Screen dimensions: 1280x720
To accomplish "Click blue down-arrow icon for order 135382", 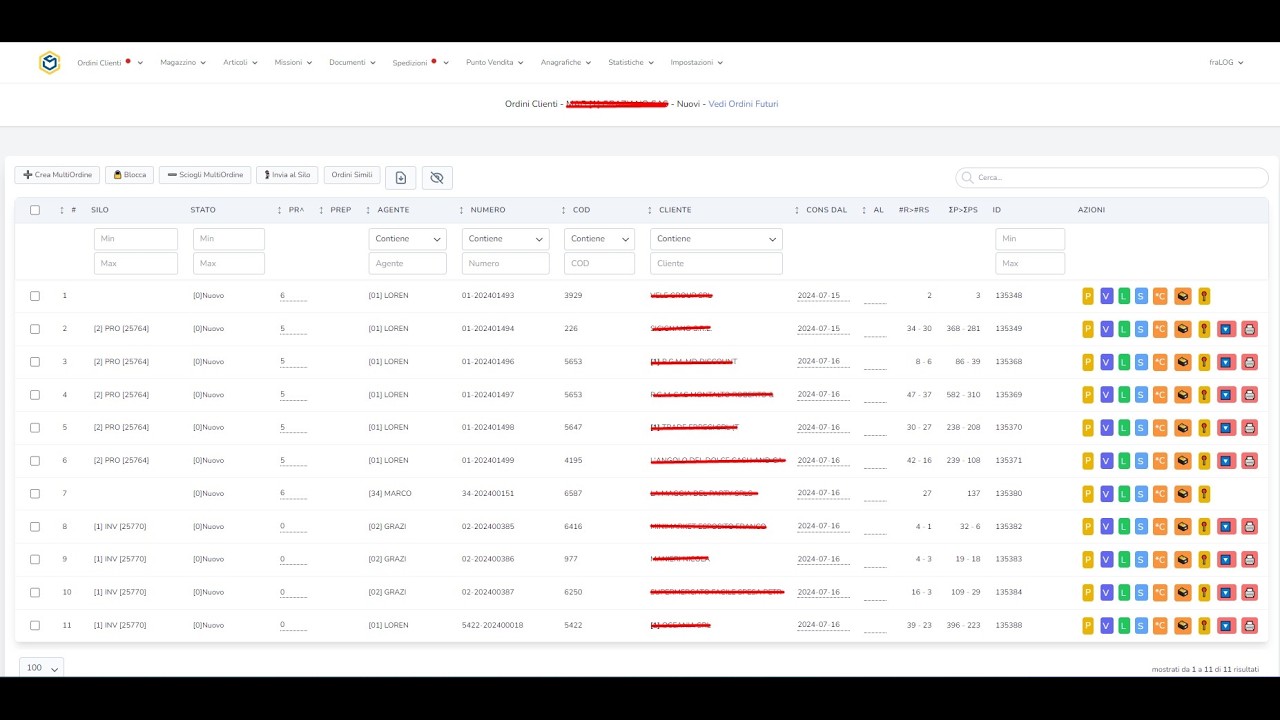I will tap(1226, 527).
